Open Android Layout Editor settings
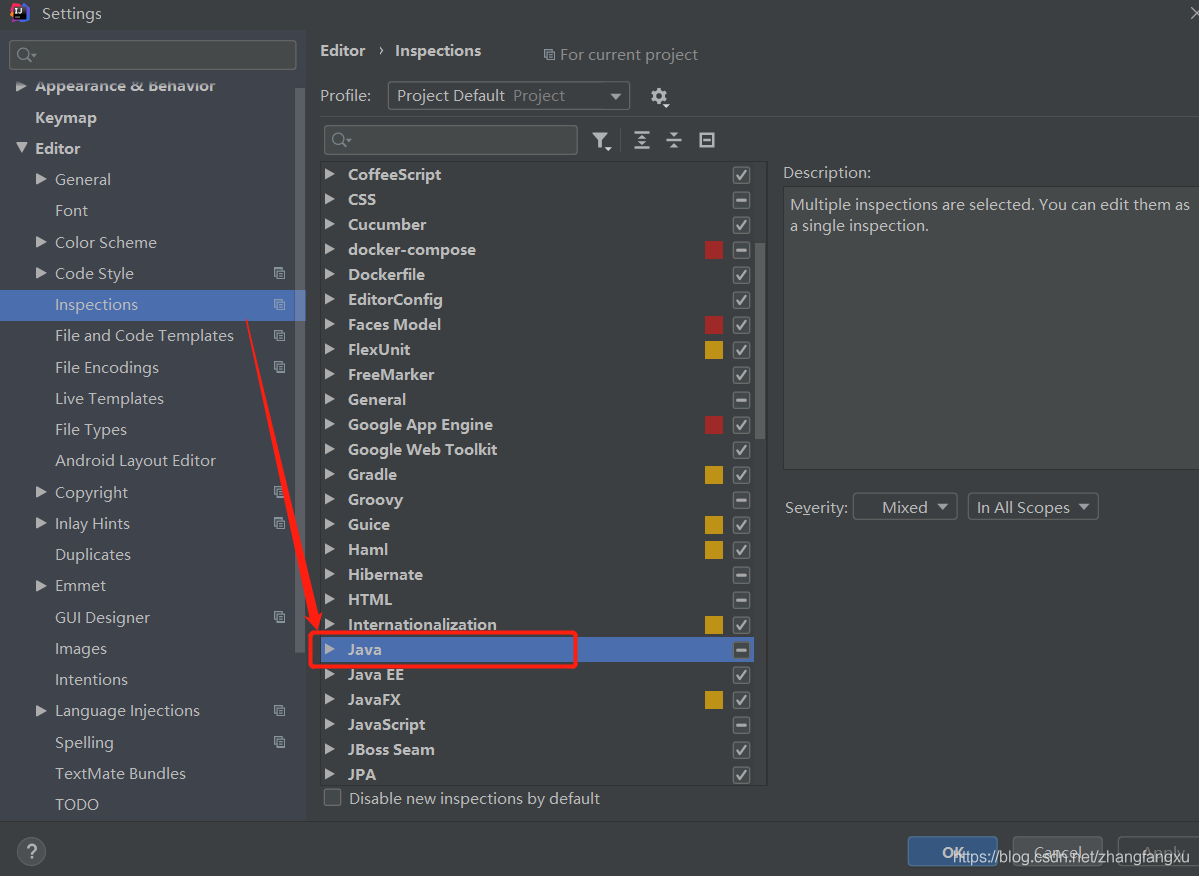 pos(135,461)
